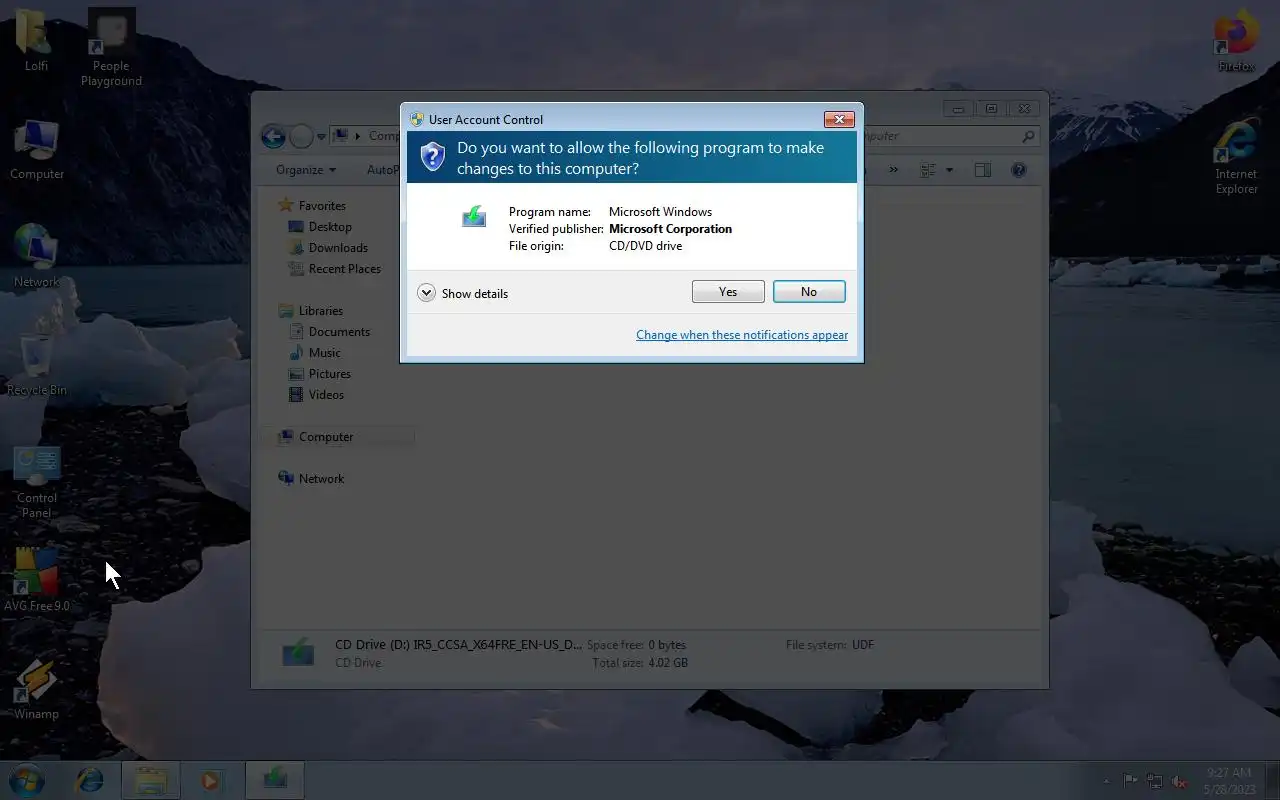Show hidden icons arrow in system tray

click(x=1106, y=781)
